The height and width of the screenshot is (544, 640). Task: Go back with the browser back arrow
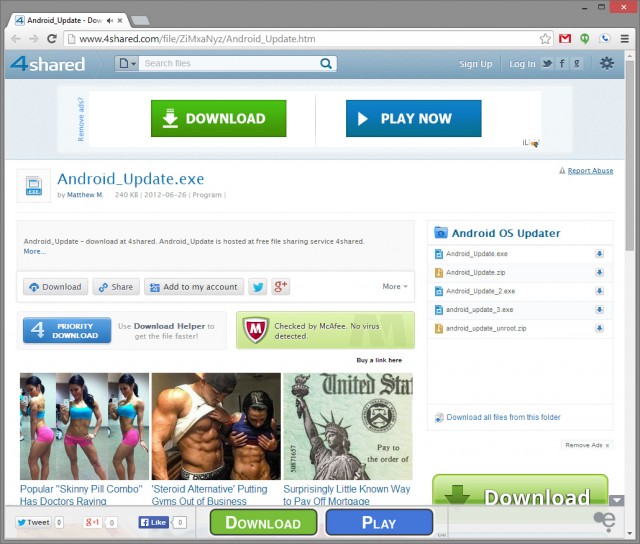(16, 39)
